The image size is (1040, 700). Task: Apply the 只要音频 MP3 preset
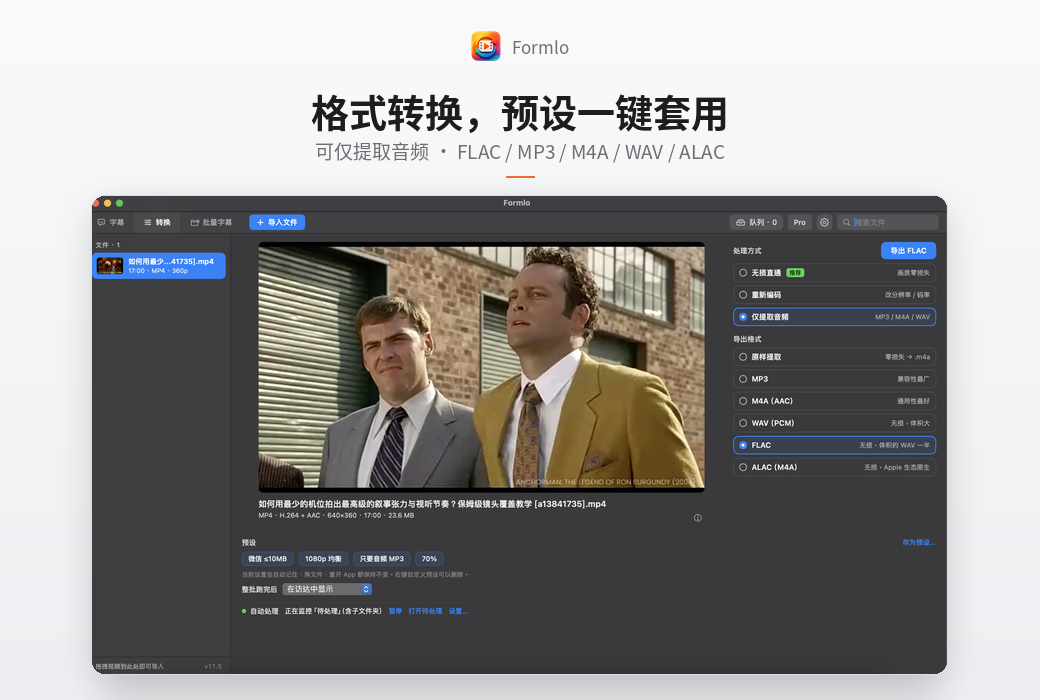click(381, 559)
